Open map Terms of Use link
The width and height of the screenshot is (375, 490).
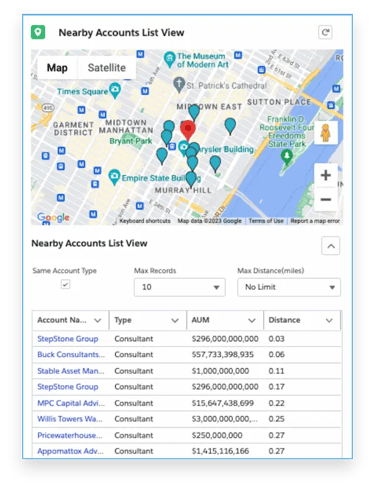coord(266,221)
